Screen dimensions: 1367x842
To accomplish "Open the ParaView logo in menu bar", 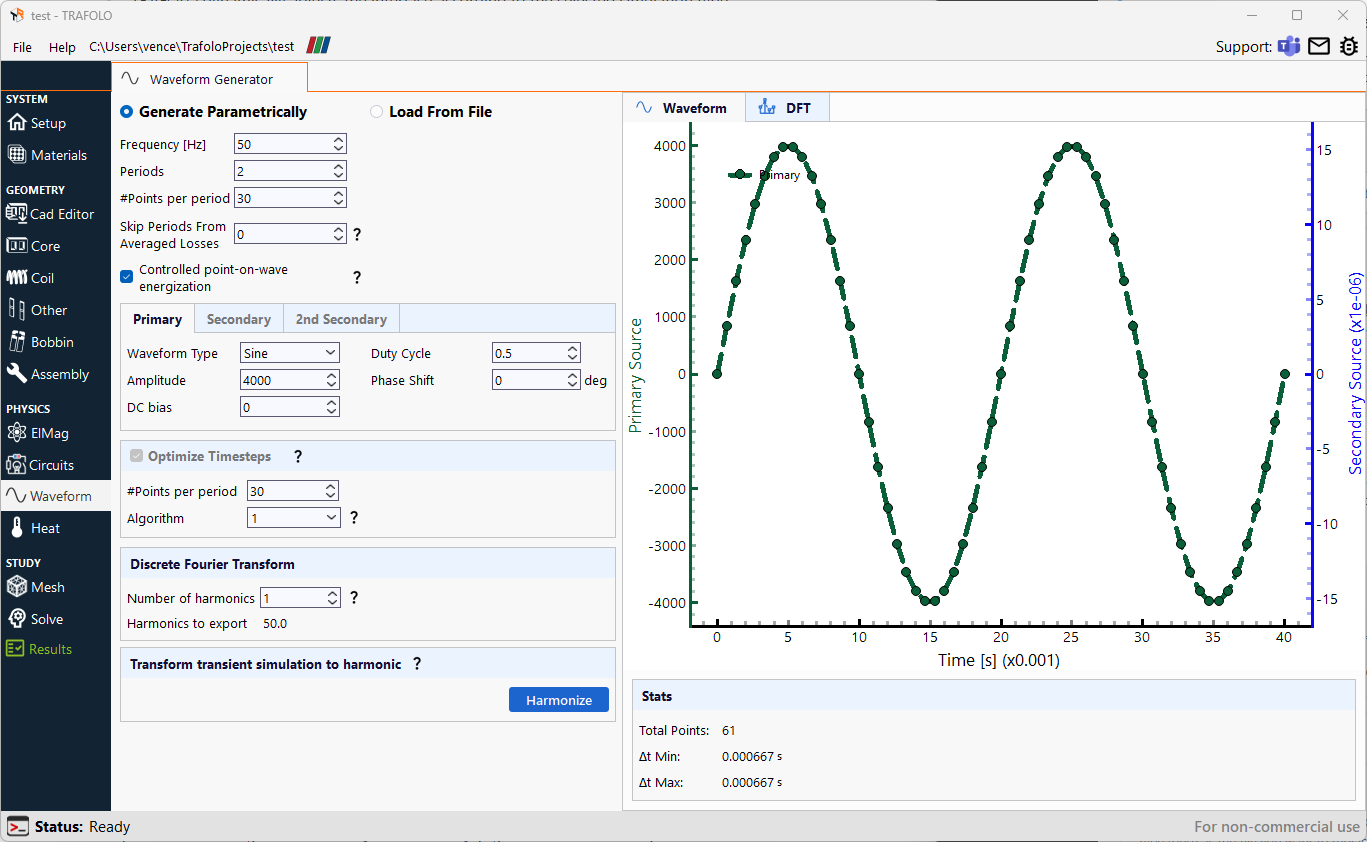I will click(319, 45).
